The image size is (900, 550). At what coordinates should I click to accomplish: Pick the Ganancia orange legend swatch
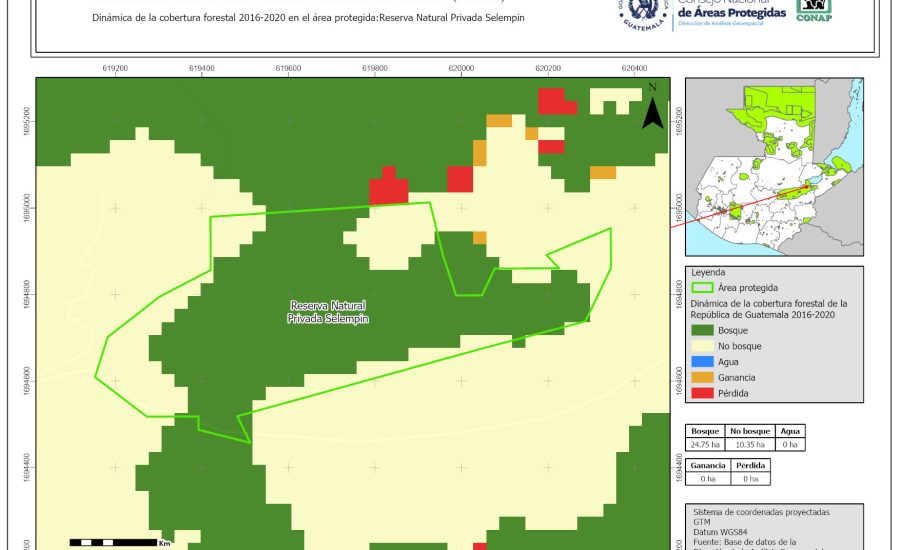pyautogui.click(x=702, y=378)
